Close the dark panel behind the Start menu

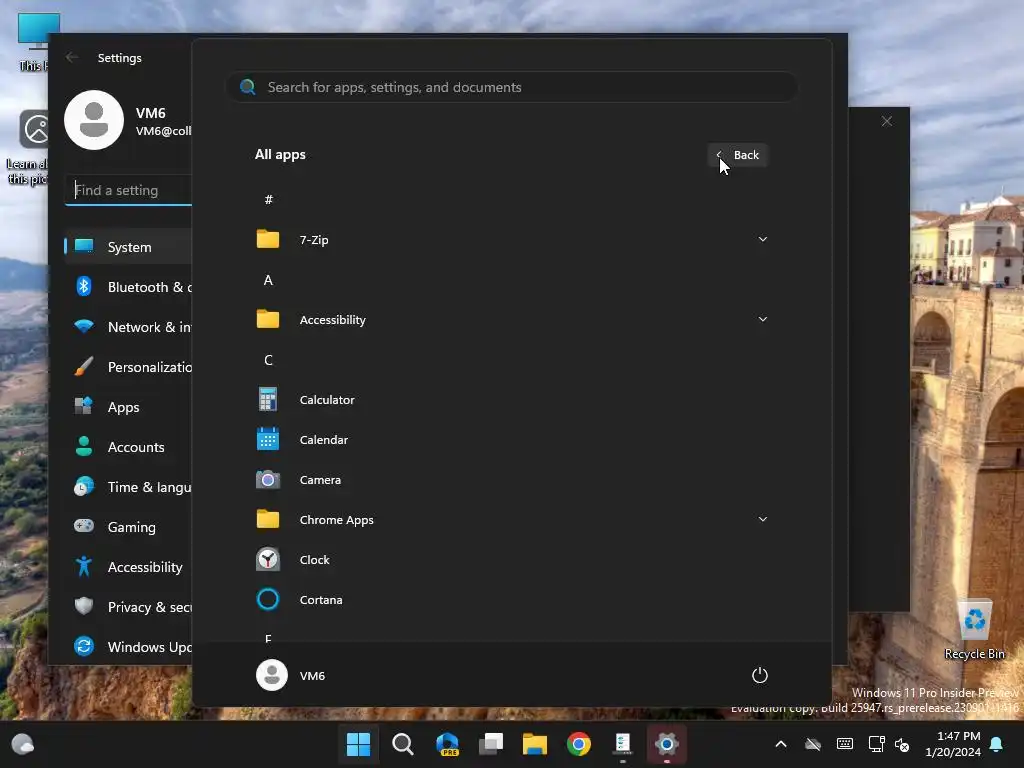(x=886, y=121)
